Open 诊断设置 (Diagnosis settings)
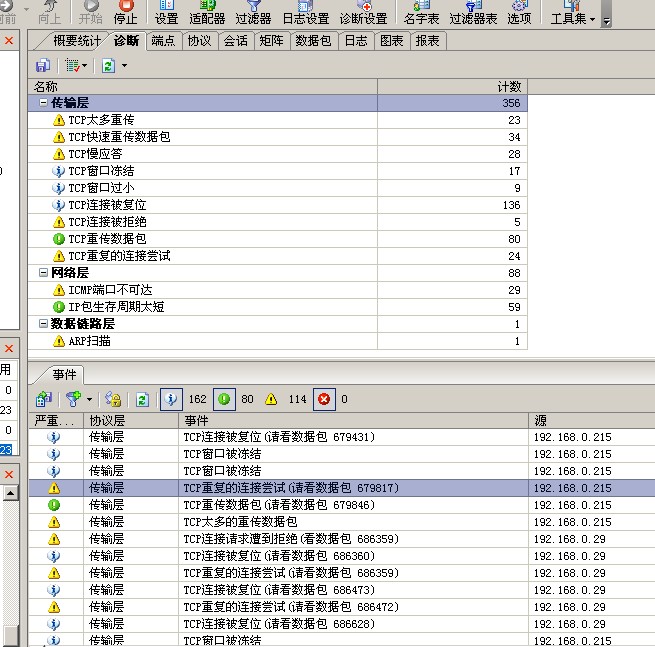Image resolution: width=655 pixels, height=647 pixels. pos(363,13)
